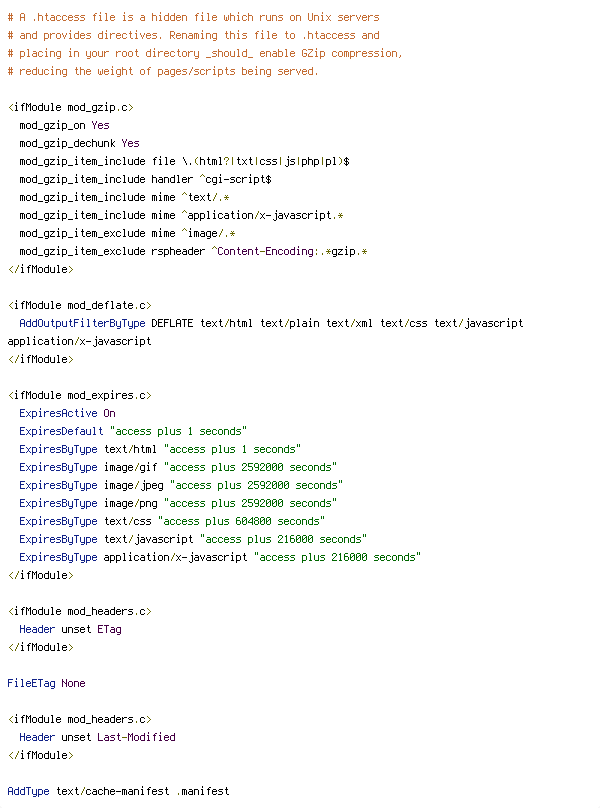The width and height of the screenshot is (600, 808).
Task: Click the Header unset ETag line
Action: tap(71, 629)
